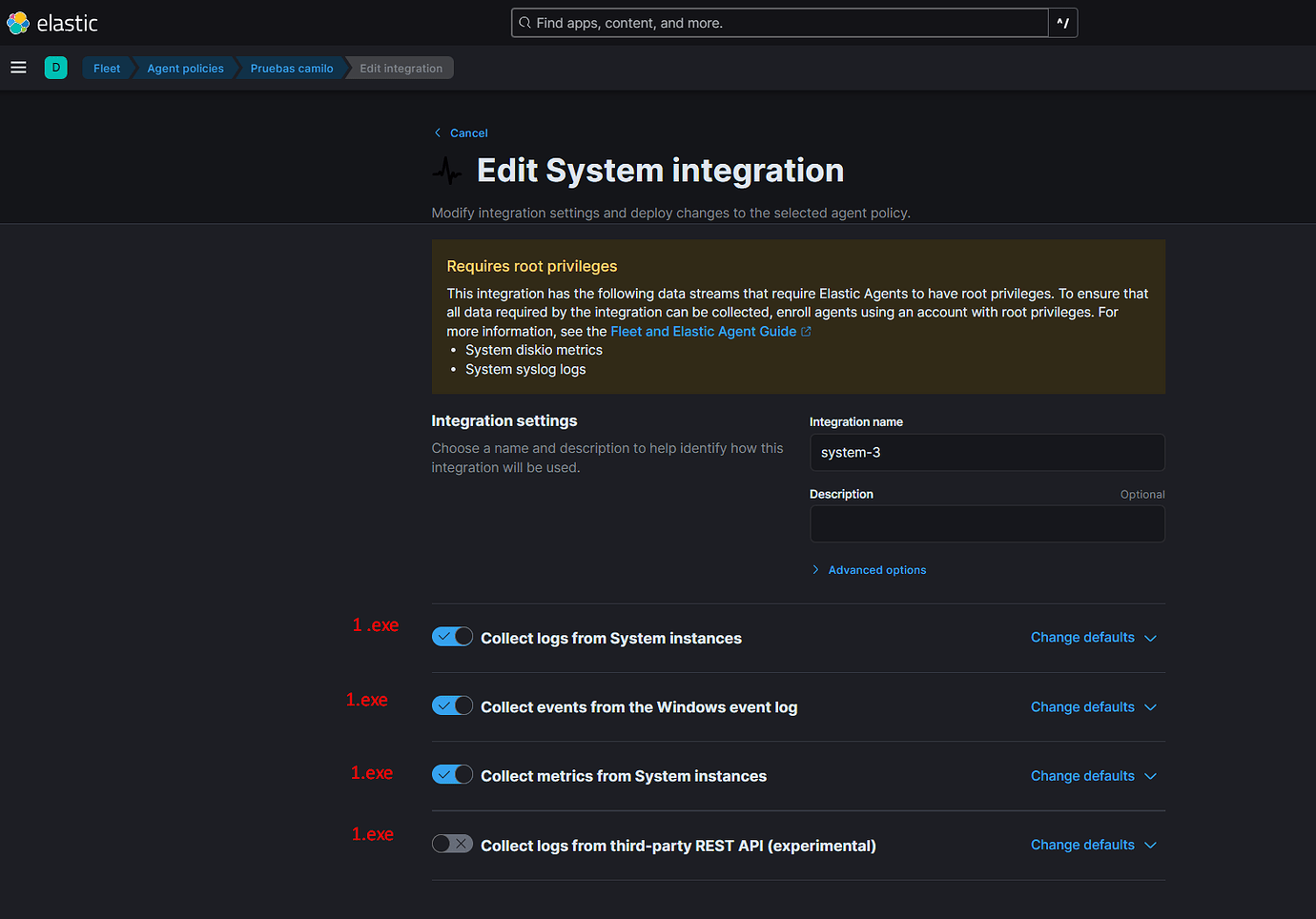
Task: Expand Change defaults for Windows event log
Action: tap(1093, 706)
